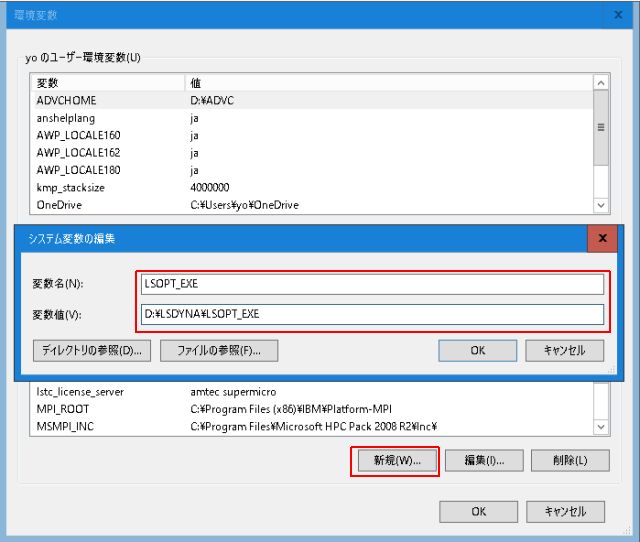640x542 pixels.
Task: Click the ファイルの参照 button
Action: coord(218,351)
